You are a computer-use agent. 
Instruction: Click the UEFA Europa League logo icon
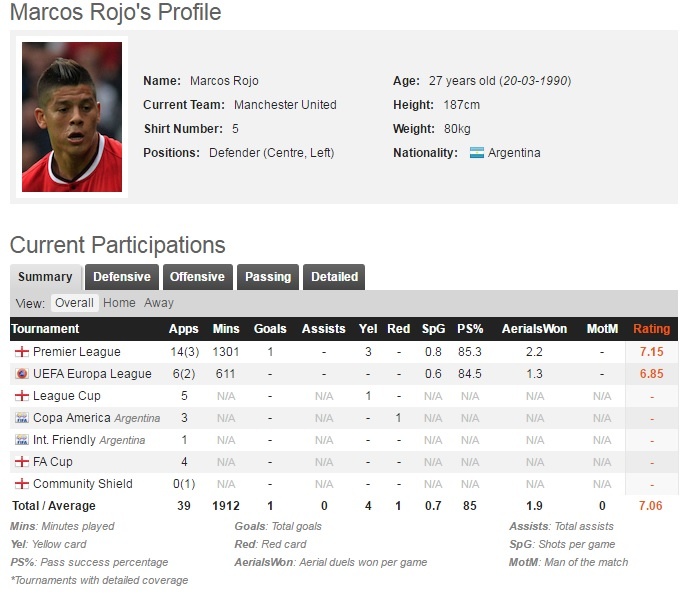pos(21,374)
